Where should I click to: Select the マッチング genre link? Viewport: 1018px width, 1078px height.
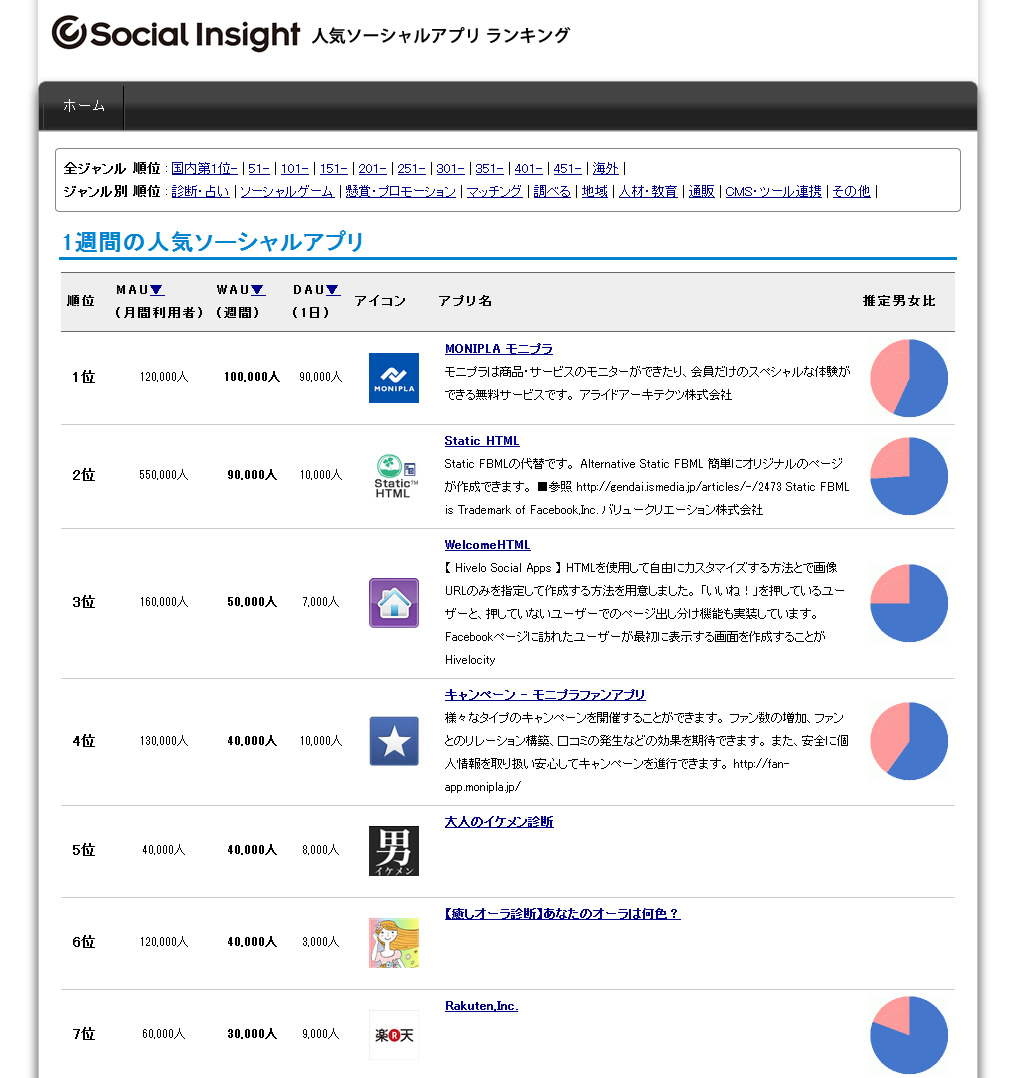(494, 191)
